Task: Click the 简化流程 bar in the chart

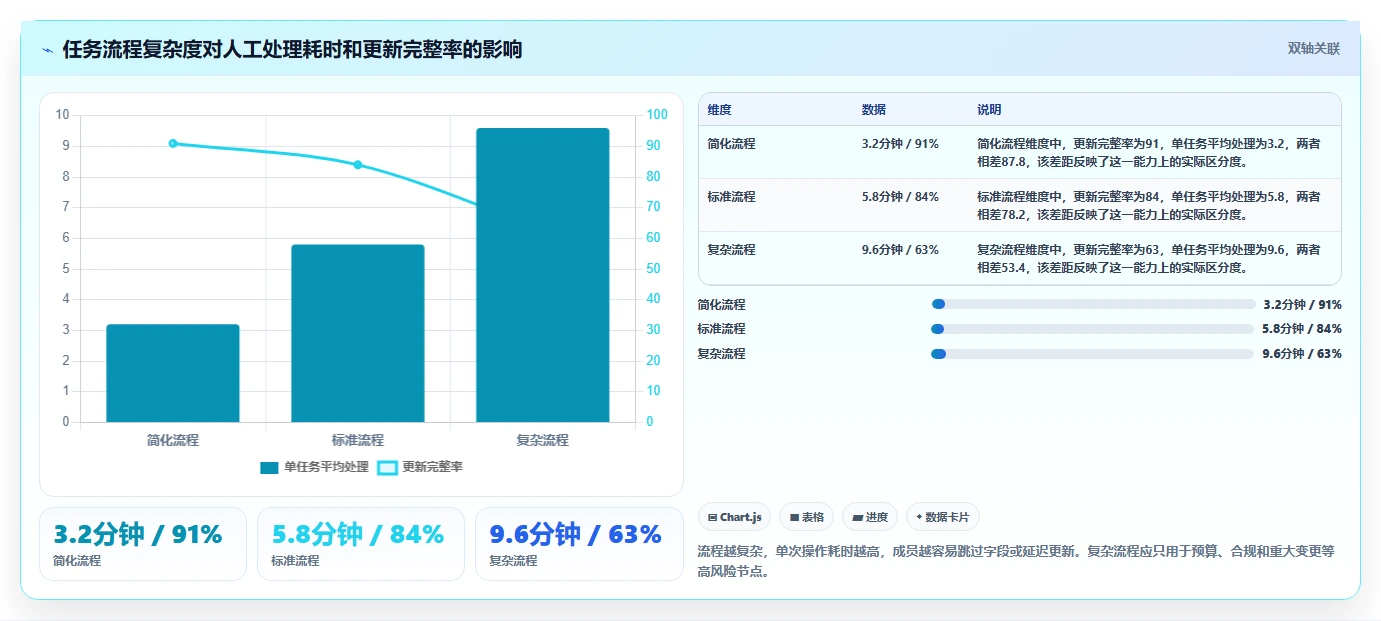Action: [173, 373]
